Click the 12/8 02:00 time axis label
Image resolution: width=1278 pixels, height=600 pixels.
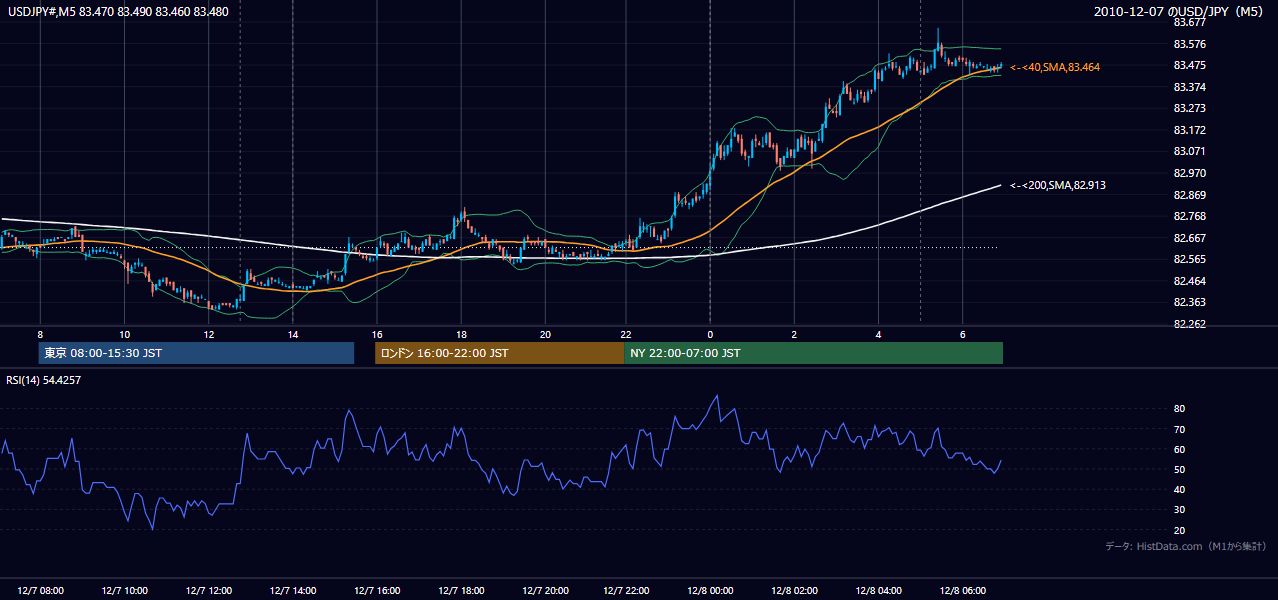(795, 591)
